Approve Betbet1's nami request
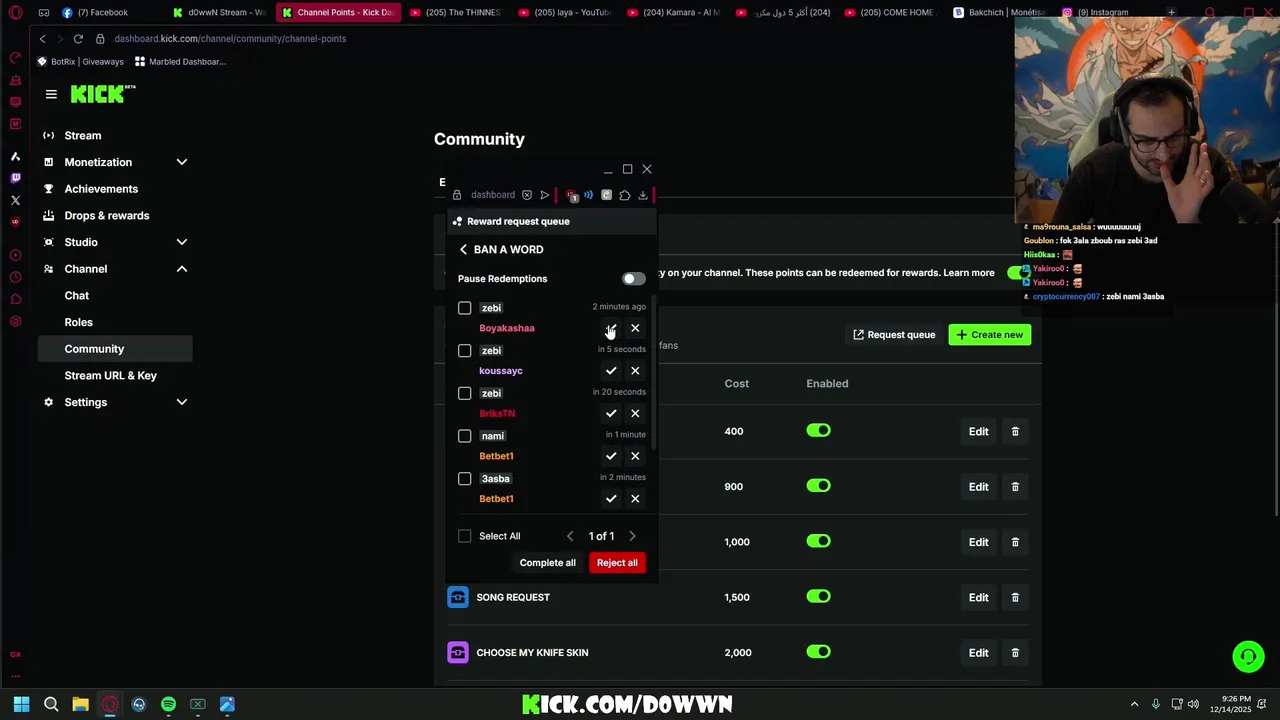The height and width of the screenshot is (720, 1280). pyautogui.click(x=611, y=456)
